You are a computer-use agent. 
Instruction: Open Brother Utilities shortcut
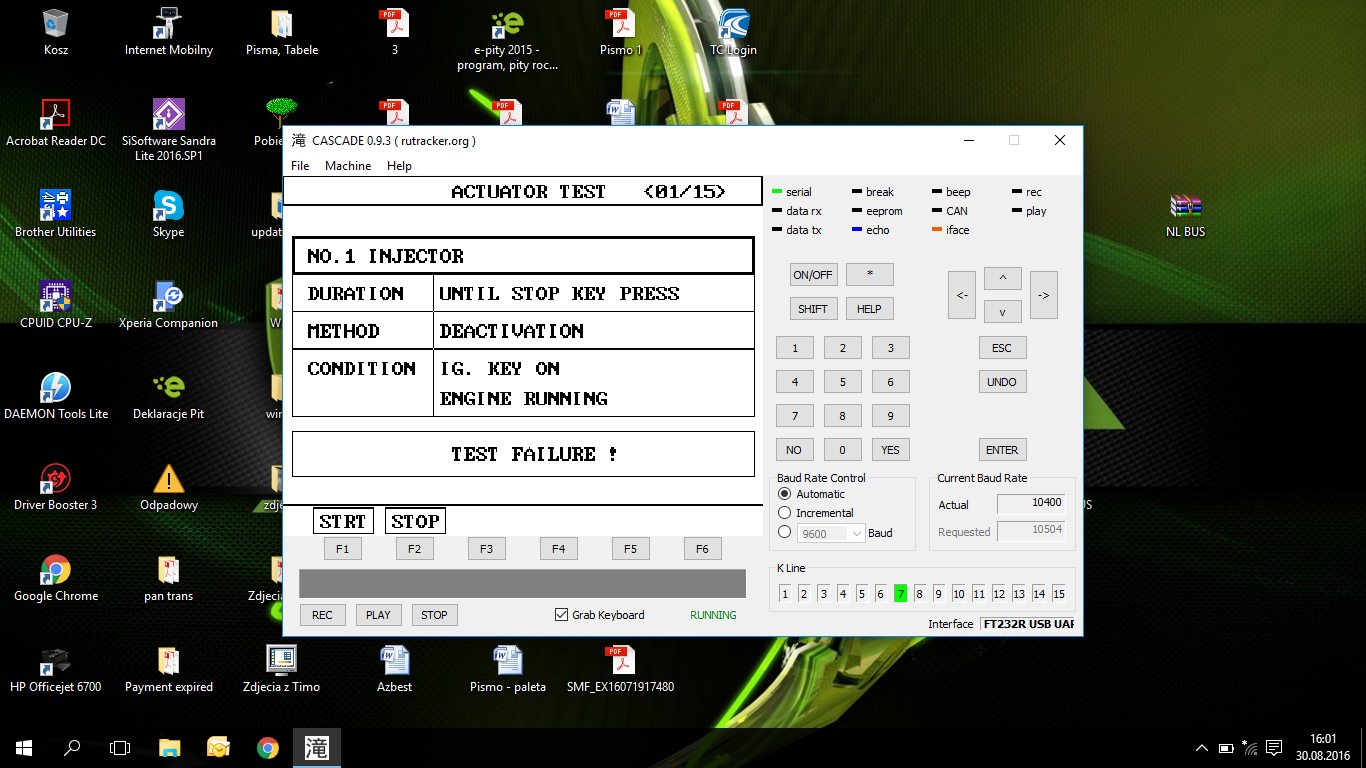click(56, 214)
